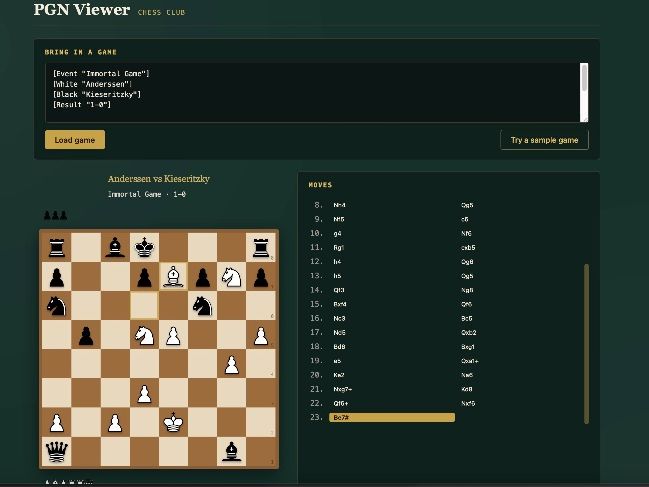Jump to white's move 16 Nc3
The image size is (649, 487).
click(392, 318)
